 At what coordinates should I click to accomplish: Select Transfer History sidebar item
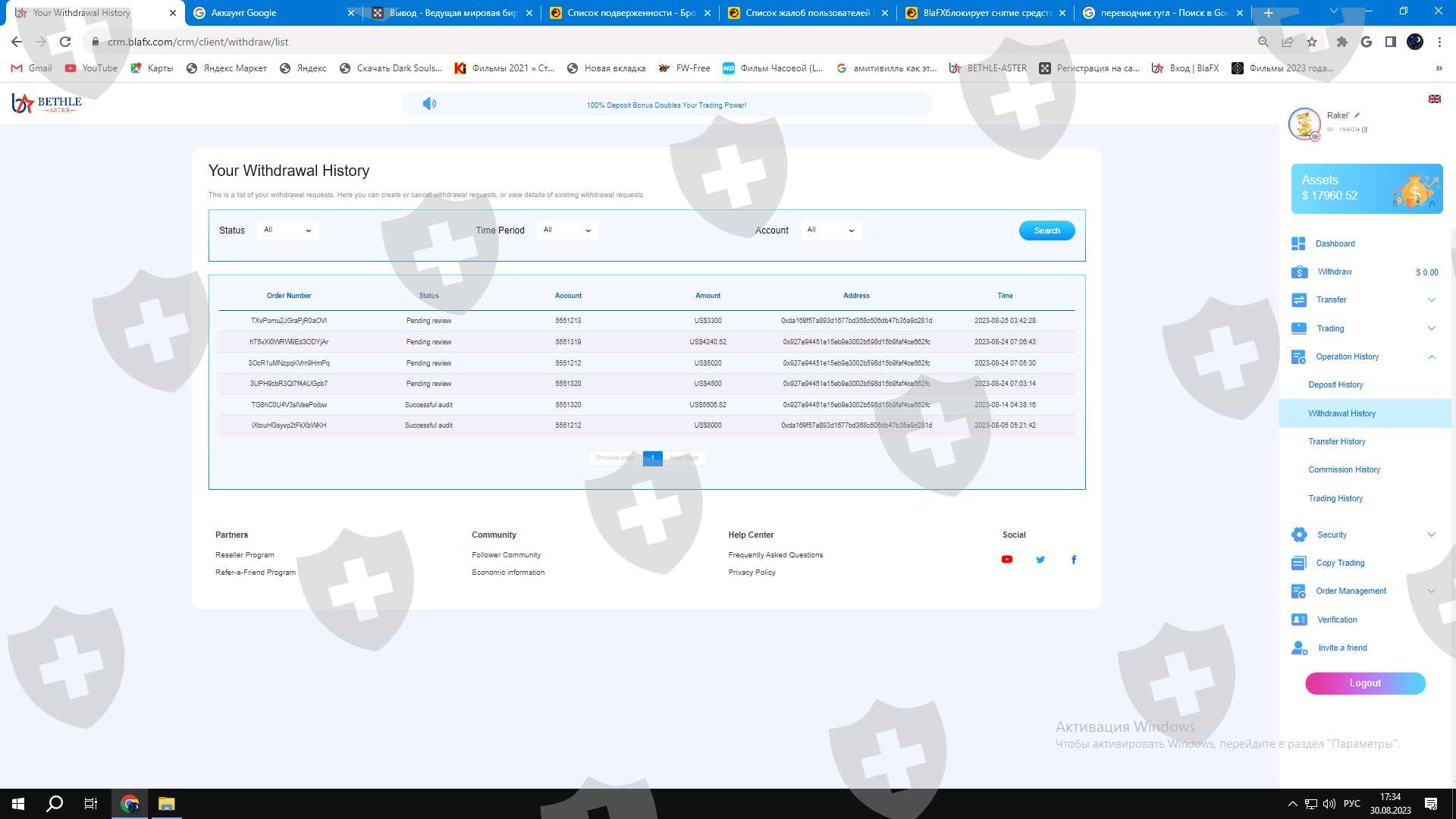(x=1336, y=441)
